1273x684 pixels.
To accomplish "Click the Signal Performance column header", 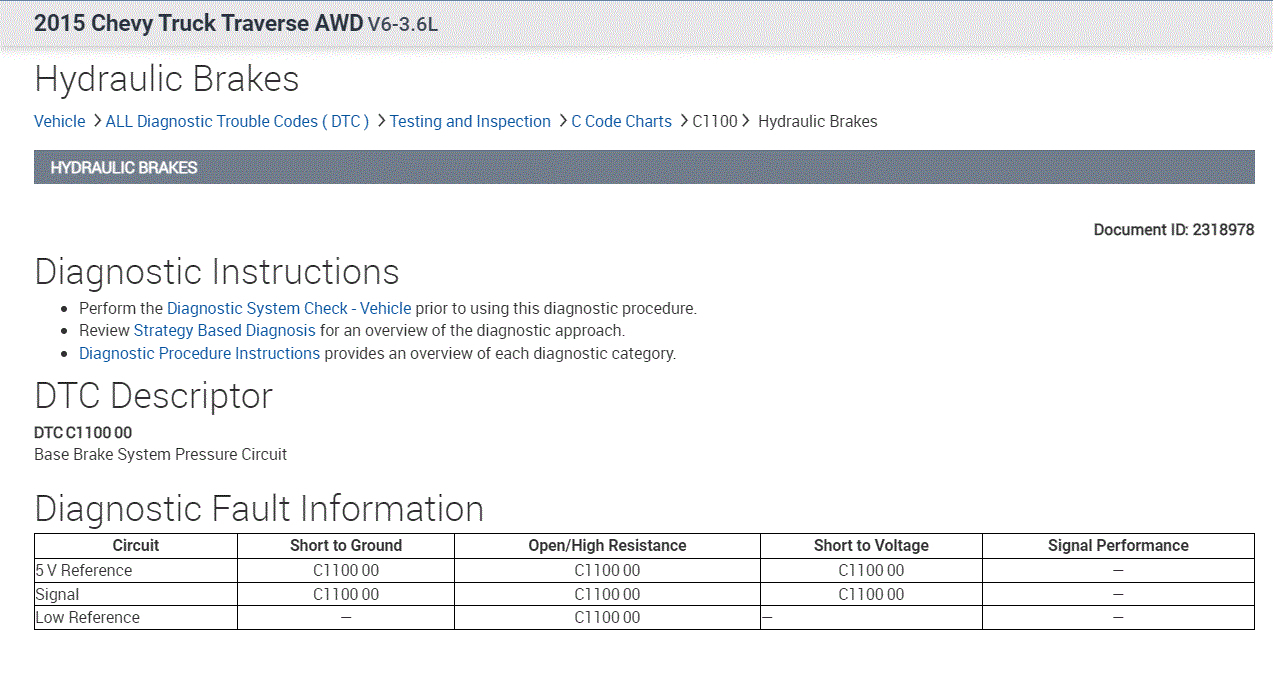I will click(x=1118, y=546).
